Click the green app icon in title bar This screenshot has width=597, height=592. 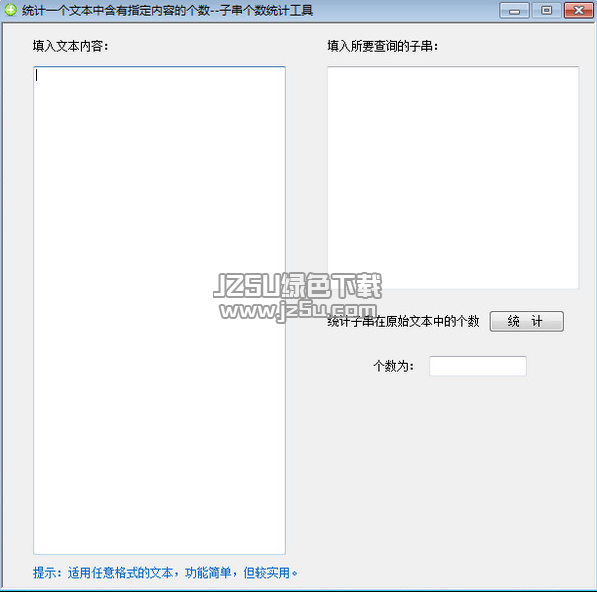pos(10,10)
